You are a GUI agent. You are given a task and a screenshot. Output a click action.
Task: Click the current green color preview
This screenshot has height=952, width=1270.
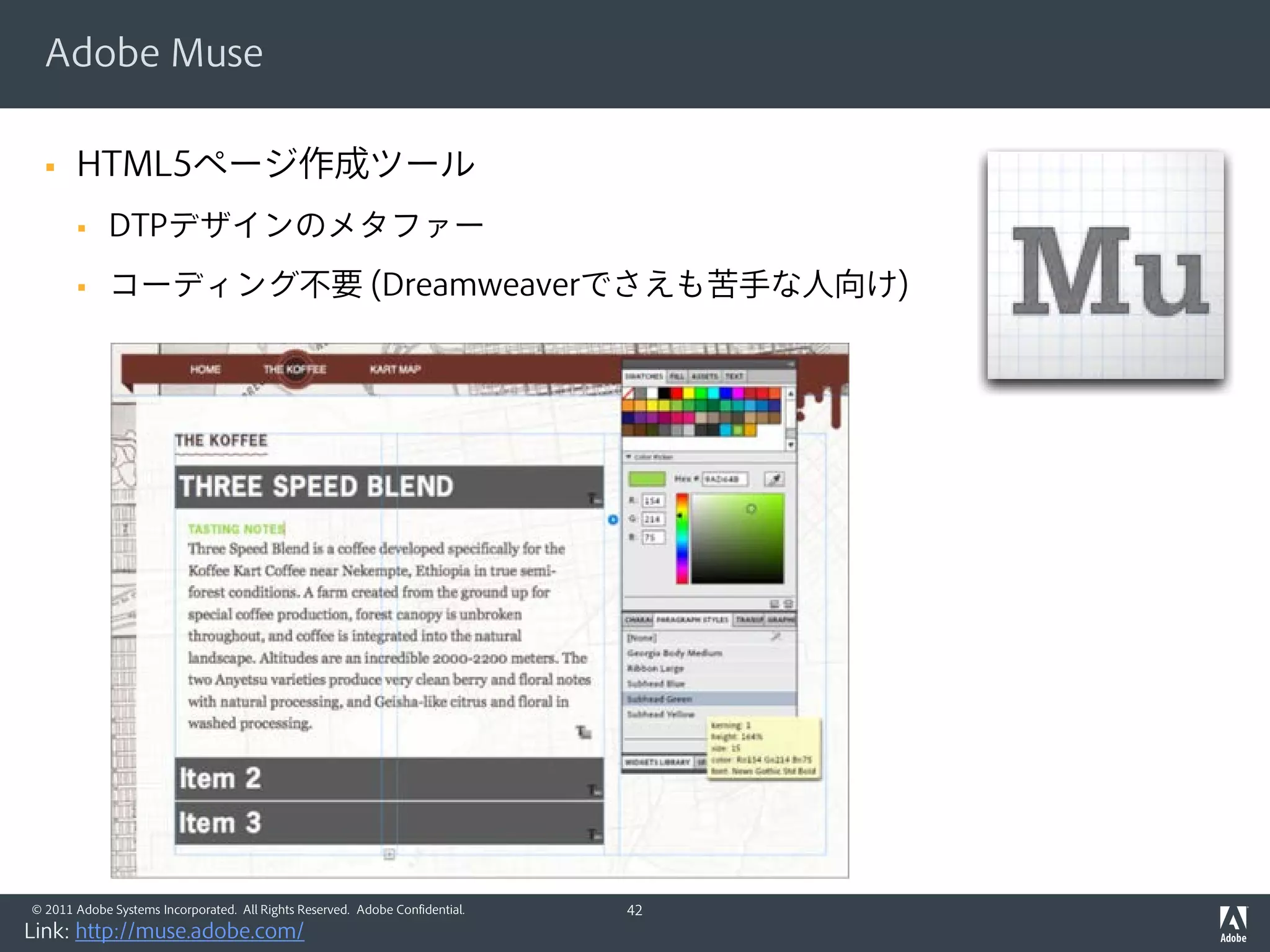[647, 478]
